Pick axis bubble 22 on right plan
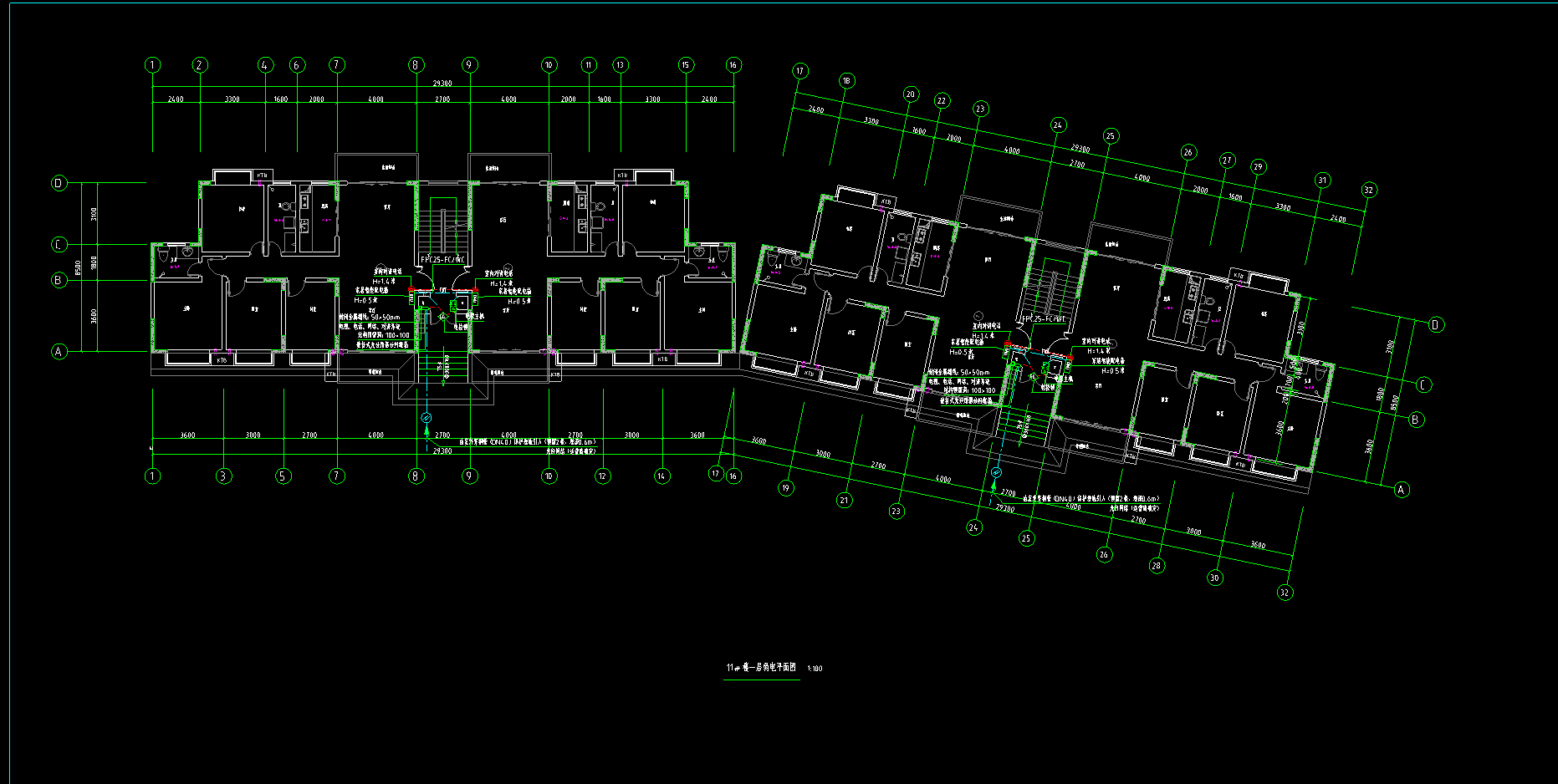The width and height of the screenshot is (1558, 784). (942, 101)
